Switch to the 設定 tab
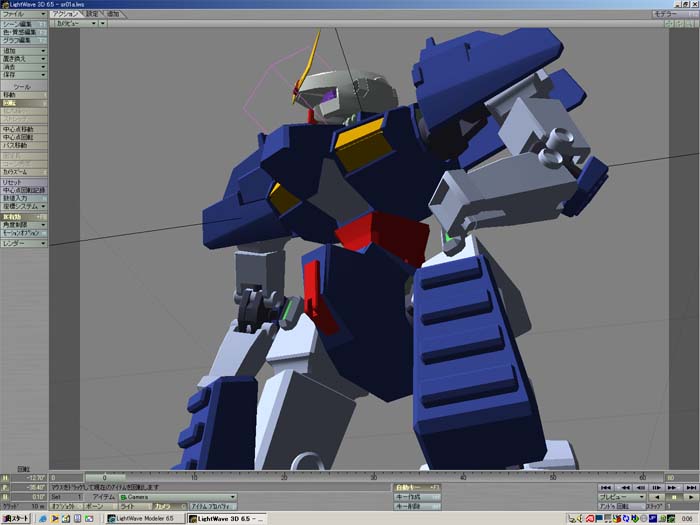700x525 pixels. 92,14
